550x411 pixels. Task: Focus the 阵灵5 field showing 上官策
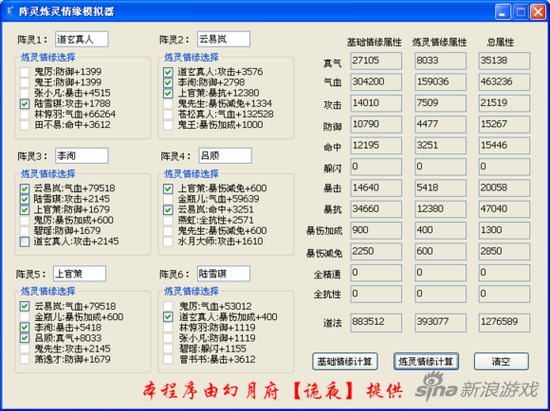pyautogui.click(x=79, y=274)
